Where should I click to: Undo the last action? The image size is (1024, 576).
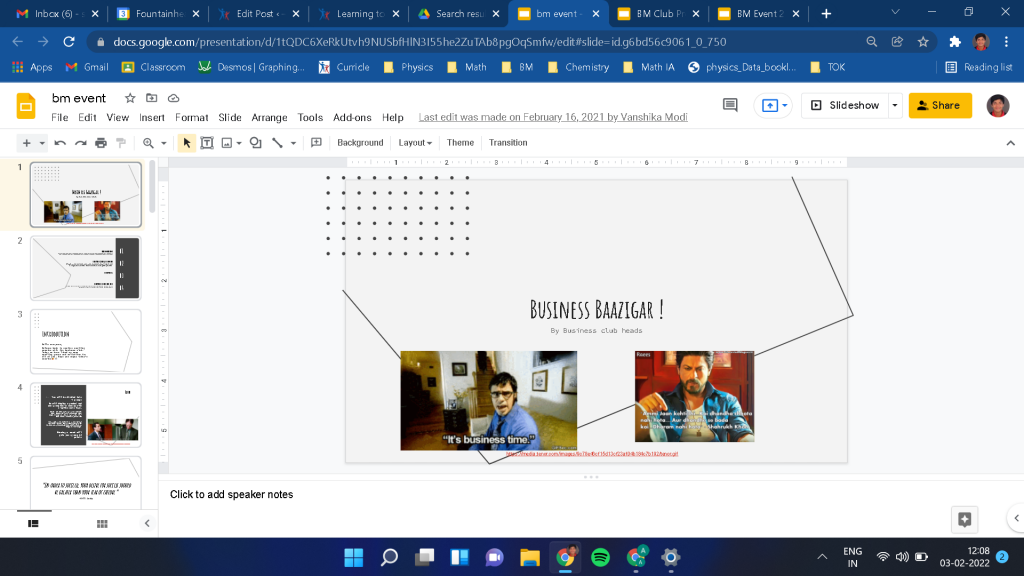coord(60,142)
